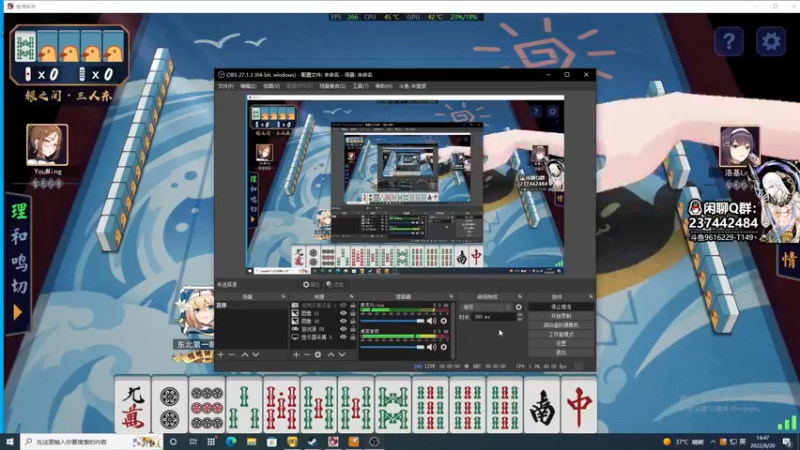Add a new scene with plus icon
The height and width of the screenshot is (450, 800).
click(x=221, y=355)
